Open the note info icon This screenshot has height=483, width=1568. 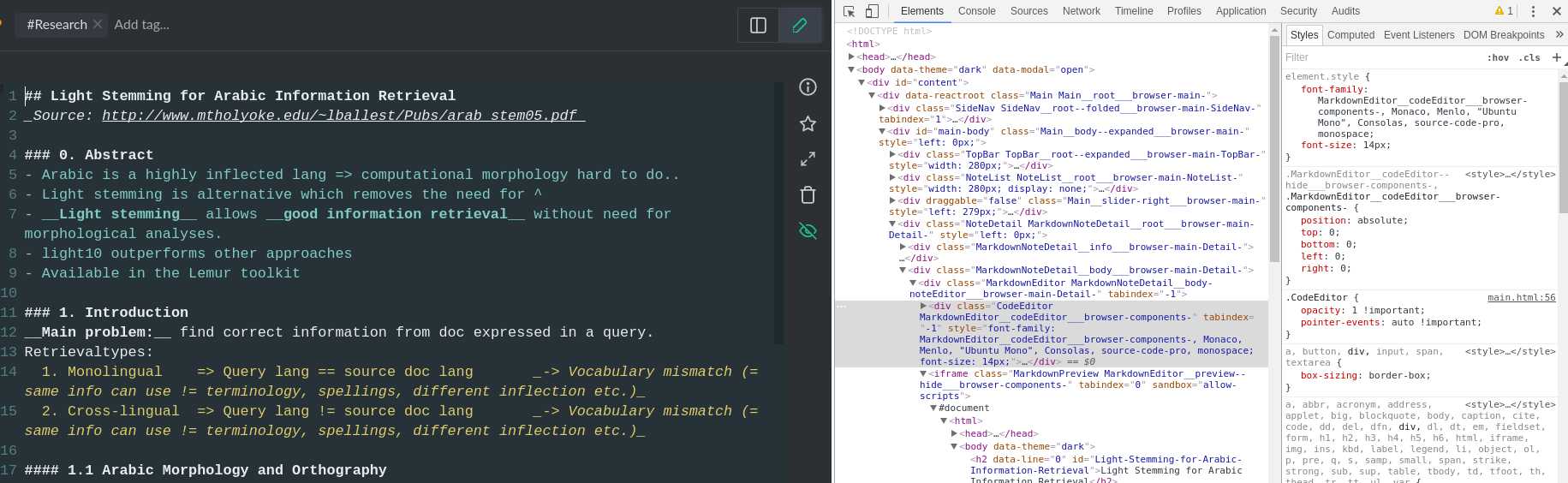[808, 87]
